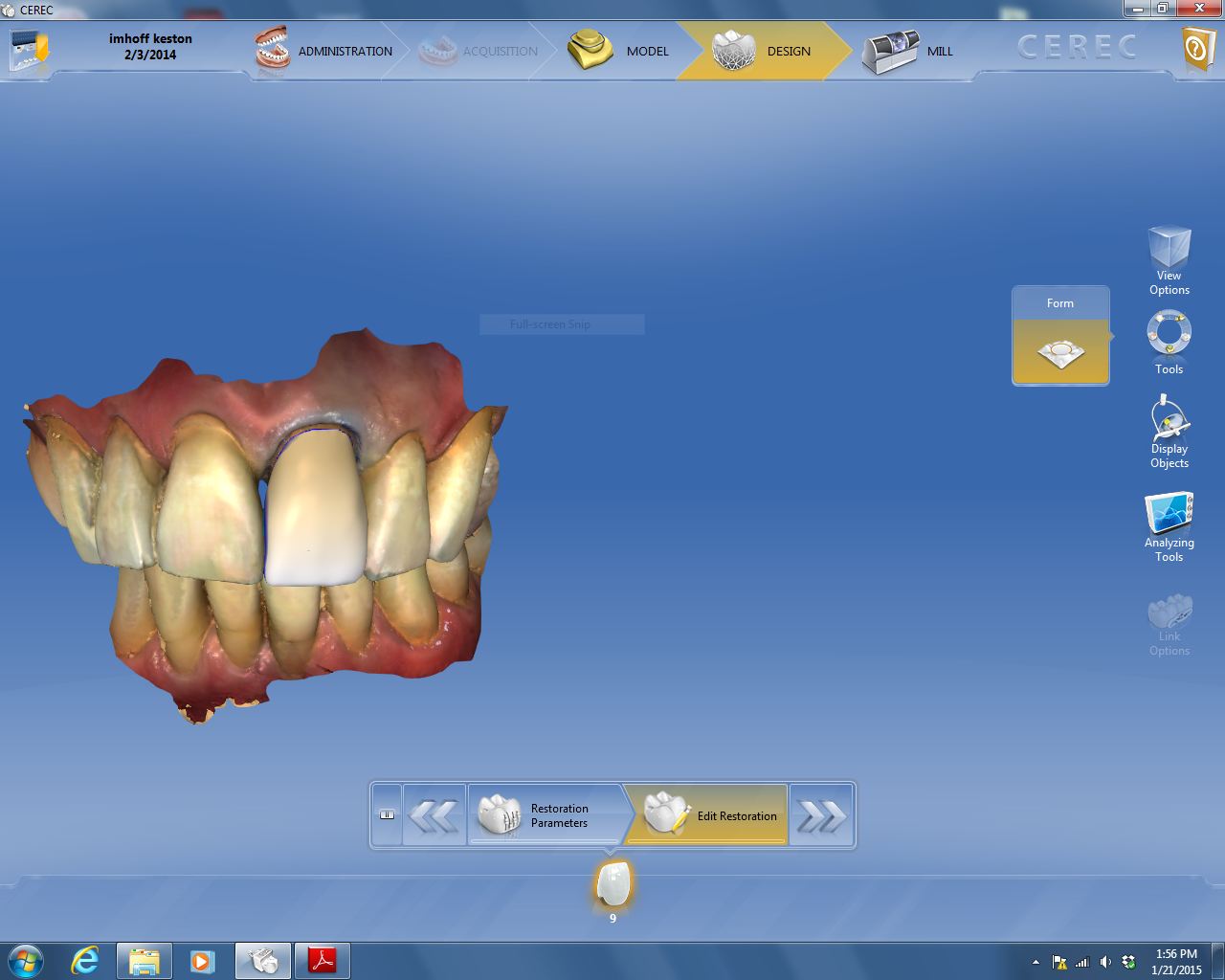Go to previous step with back arrows
Screen dimensions: 1225x980
point(434,815)
